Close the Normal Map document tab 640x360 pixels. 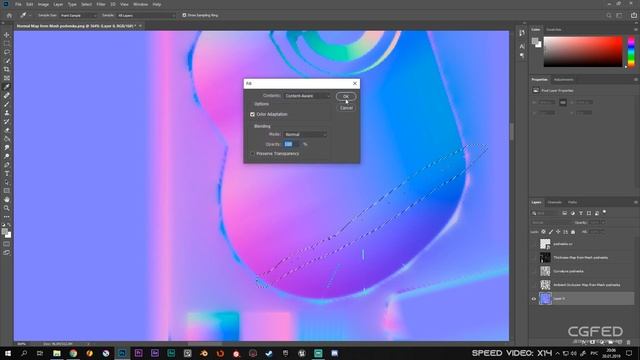[x=140, y=26]
